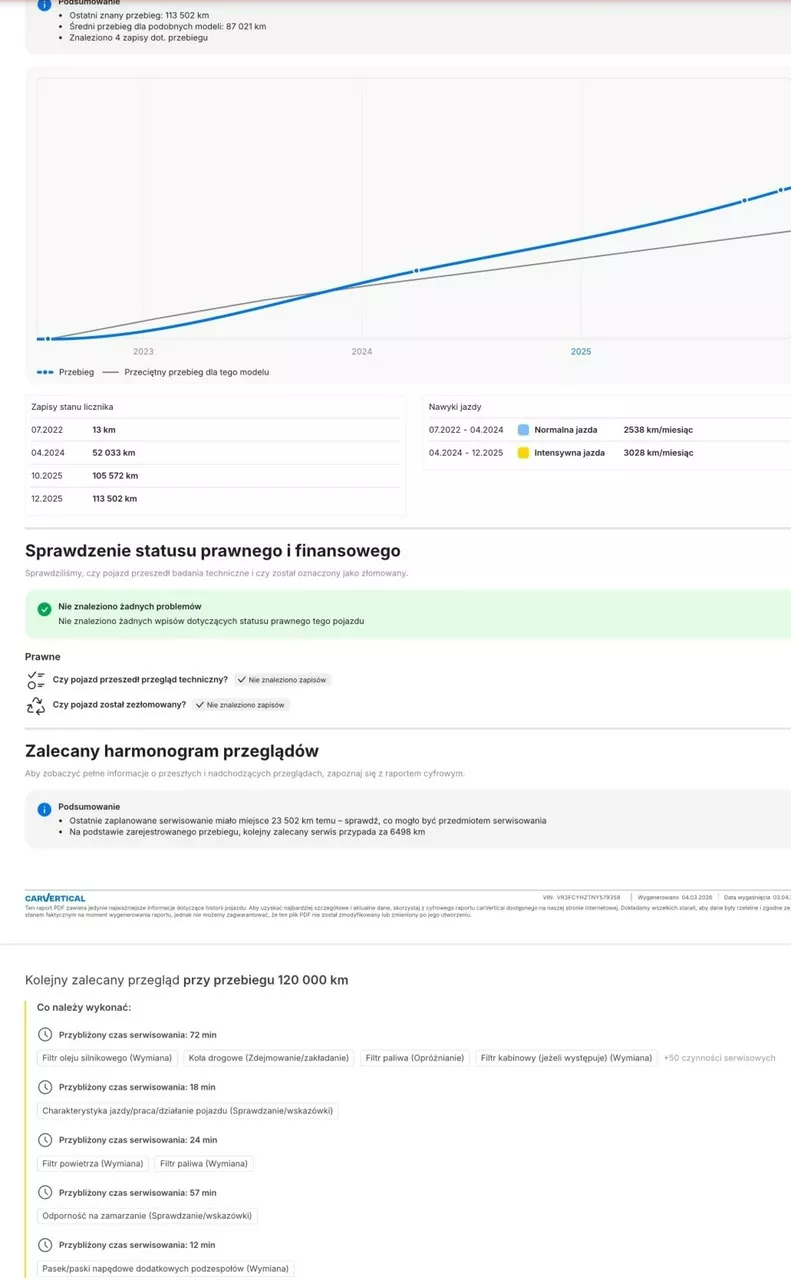Select the 10.2025 odometer record row

pos(215,476)
